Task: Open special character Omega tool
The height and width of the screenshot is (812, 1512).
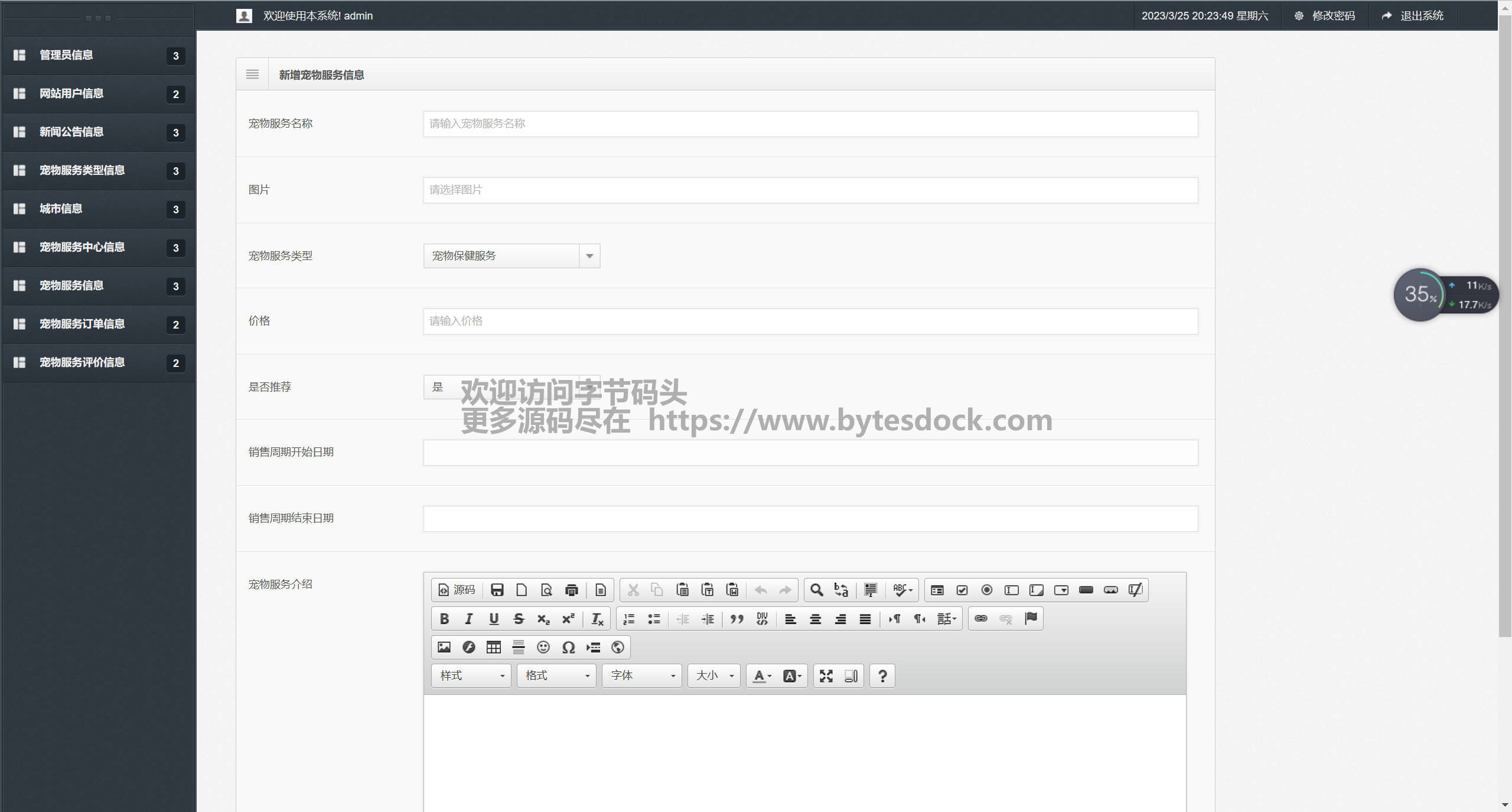Action: pyautogui.click(x=568, y=647)
